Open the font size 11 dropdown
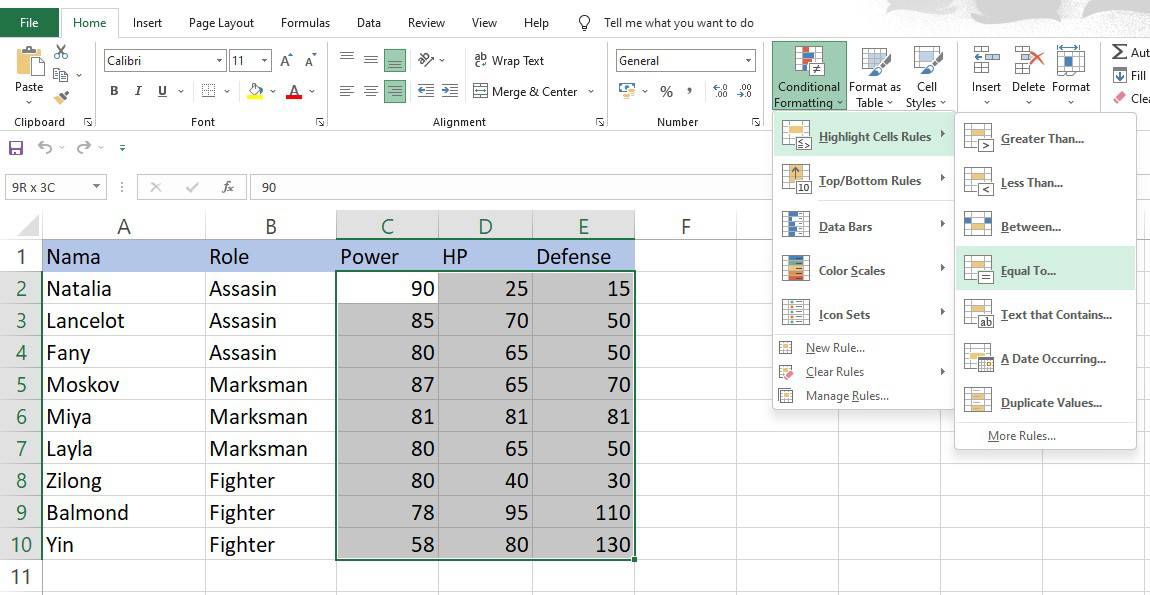Image resolution: width=1150 pixels, height=595 pixels. [265, 61]
